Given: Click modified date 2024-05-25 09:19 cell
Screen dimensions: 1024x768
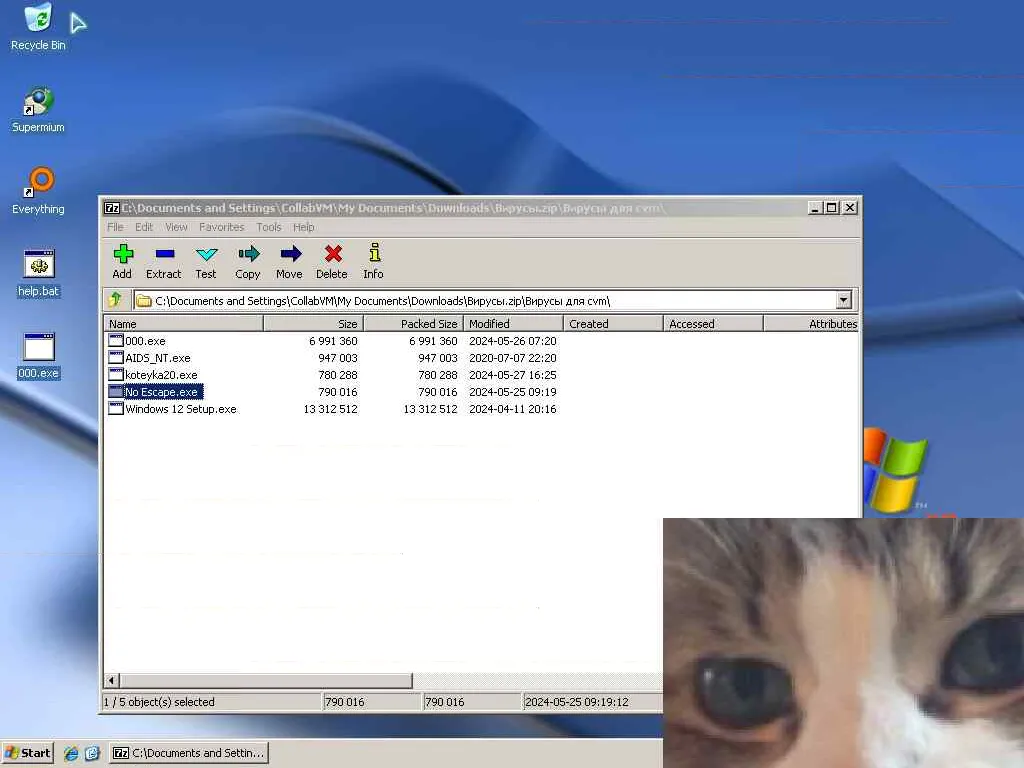Looking at the screenshot, I should 513,392.
